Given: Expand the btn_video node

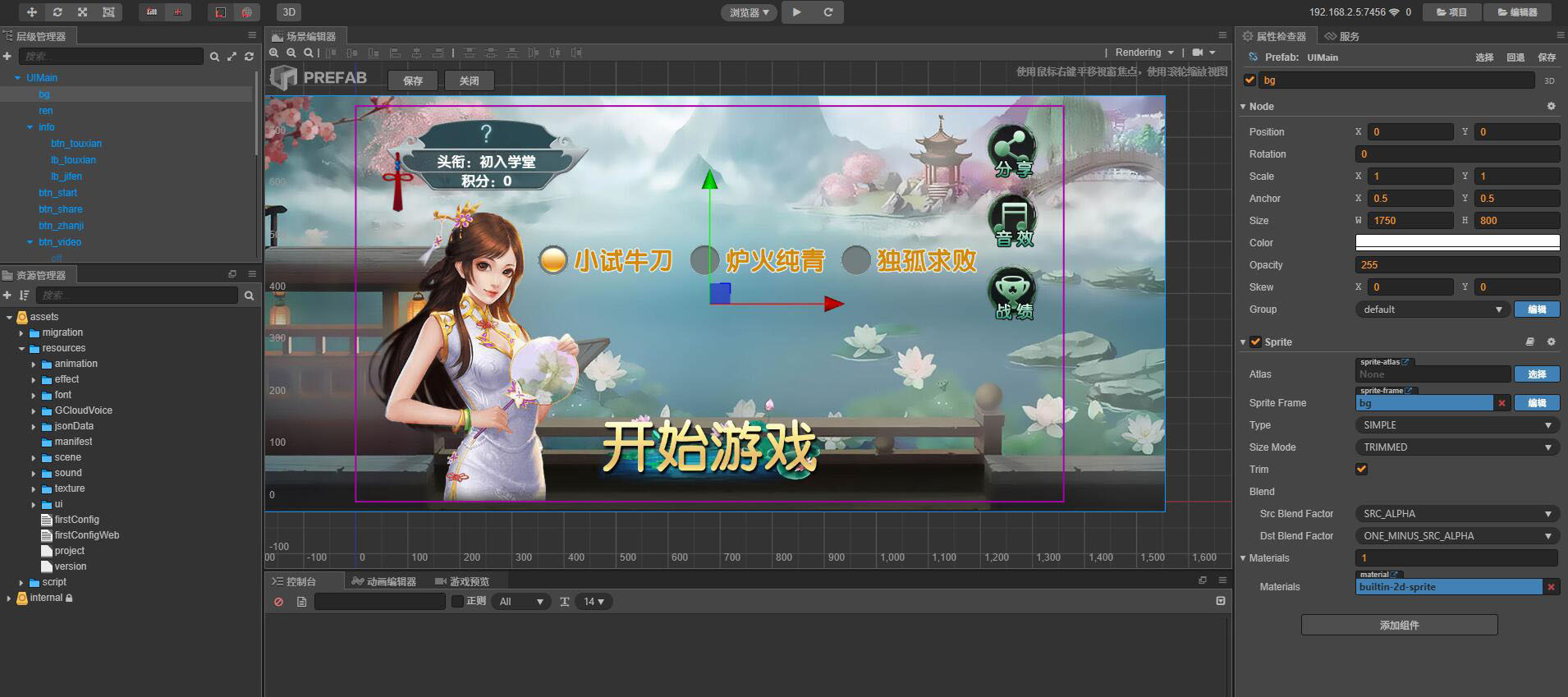Looking at the screenshot, I should coord(30,242).
